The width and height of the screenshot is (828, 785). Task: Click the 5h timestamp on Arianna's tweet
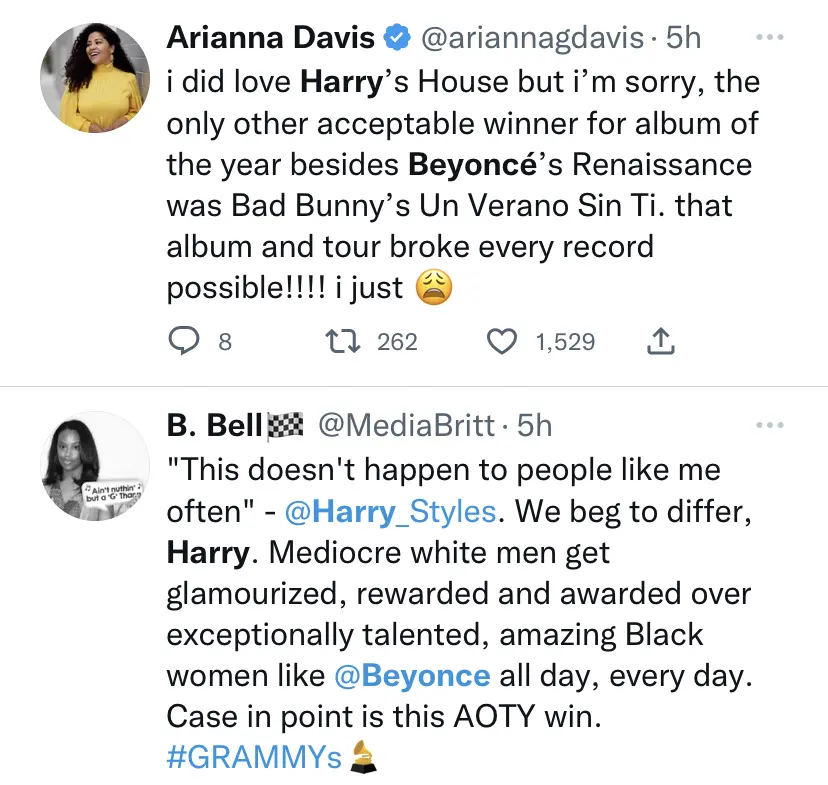(683, 39)
